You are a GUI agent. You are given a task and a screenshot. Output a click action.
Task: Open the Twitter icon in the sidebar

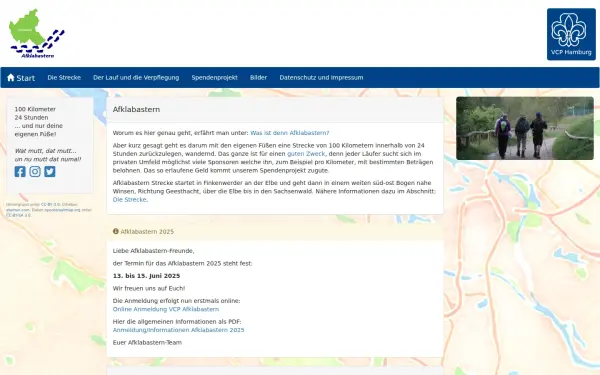click(x=50, y=171)
